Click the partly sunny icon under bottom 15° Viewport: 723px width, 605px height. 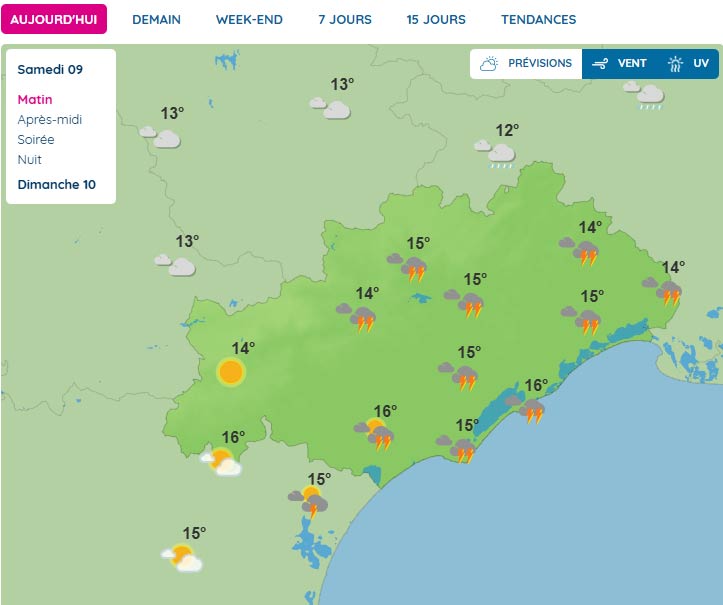click(x=182, y=558)
